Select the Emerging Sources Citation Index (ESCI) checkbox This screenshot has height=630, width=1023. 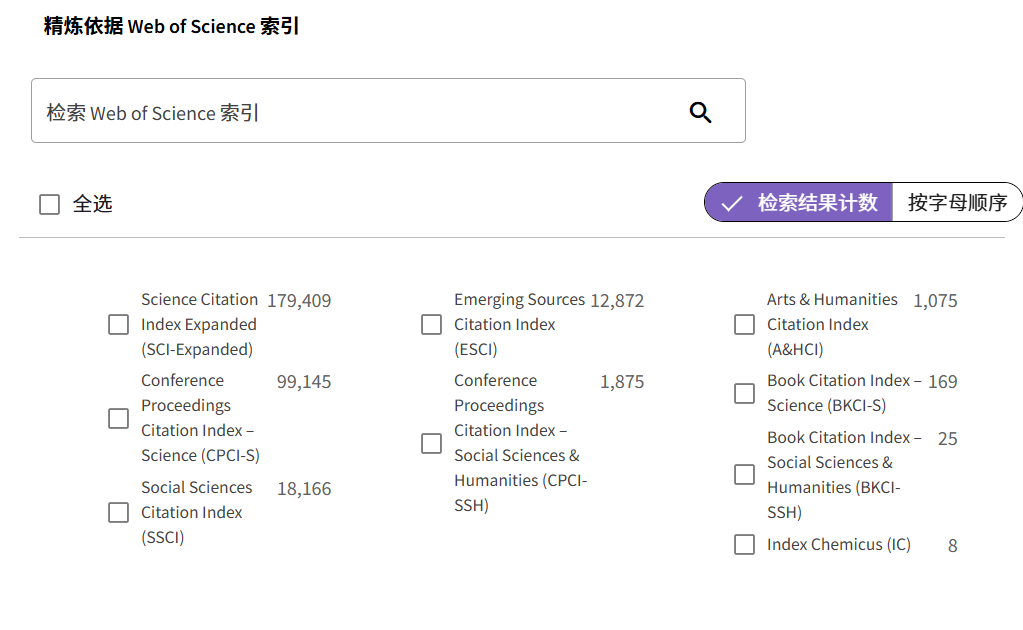point(431,324)
